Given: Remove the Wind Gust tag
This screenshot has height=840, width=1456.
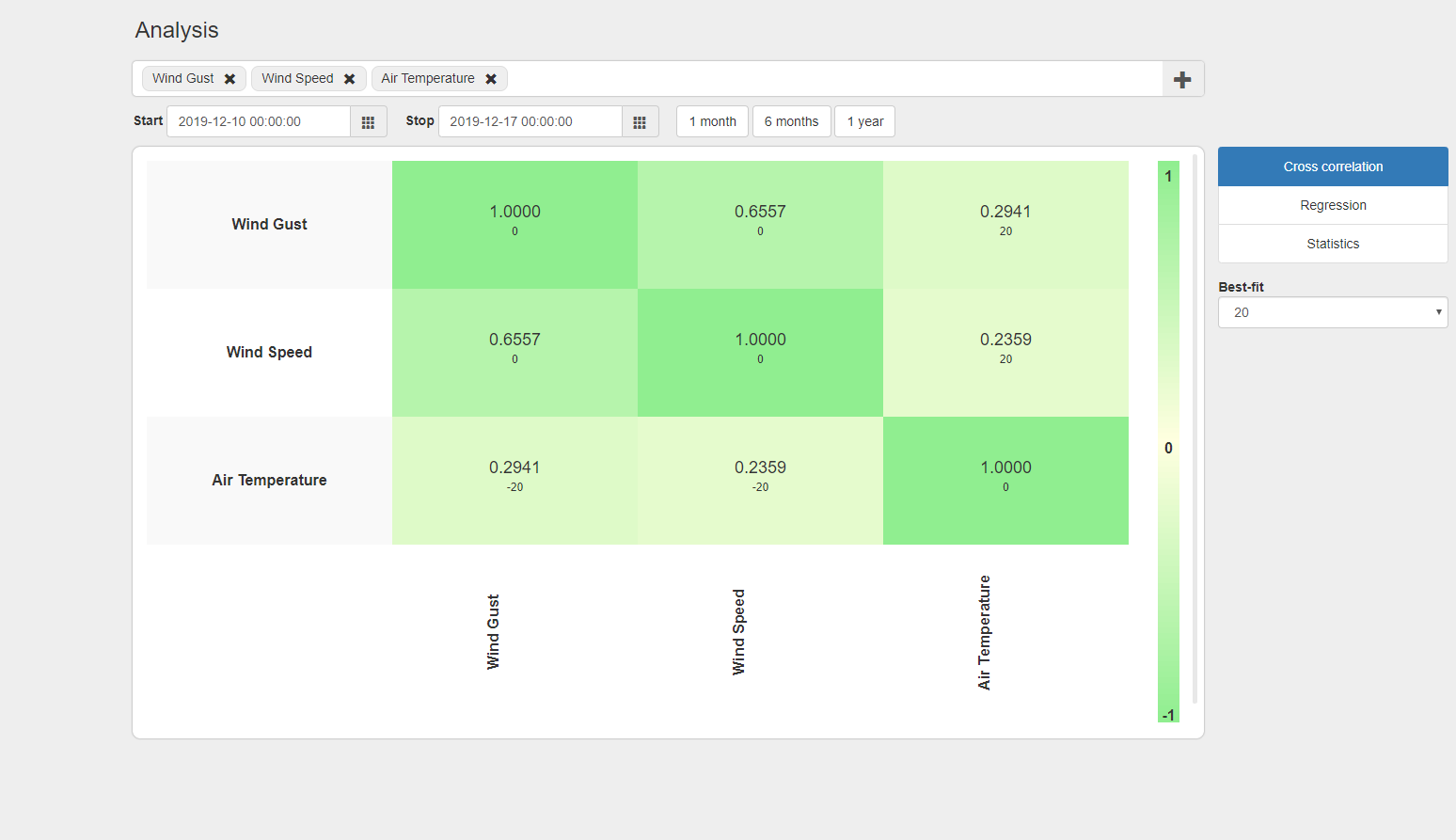Looking at the screenshot, I should pyautogui.click(x=229, y=79).
